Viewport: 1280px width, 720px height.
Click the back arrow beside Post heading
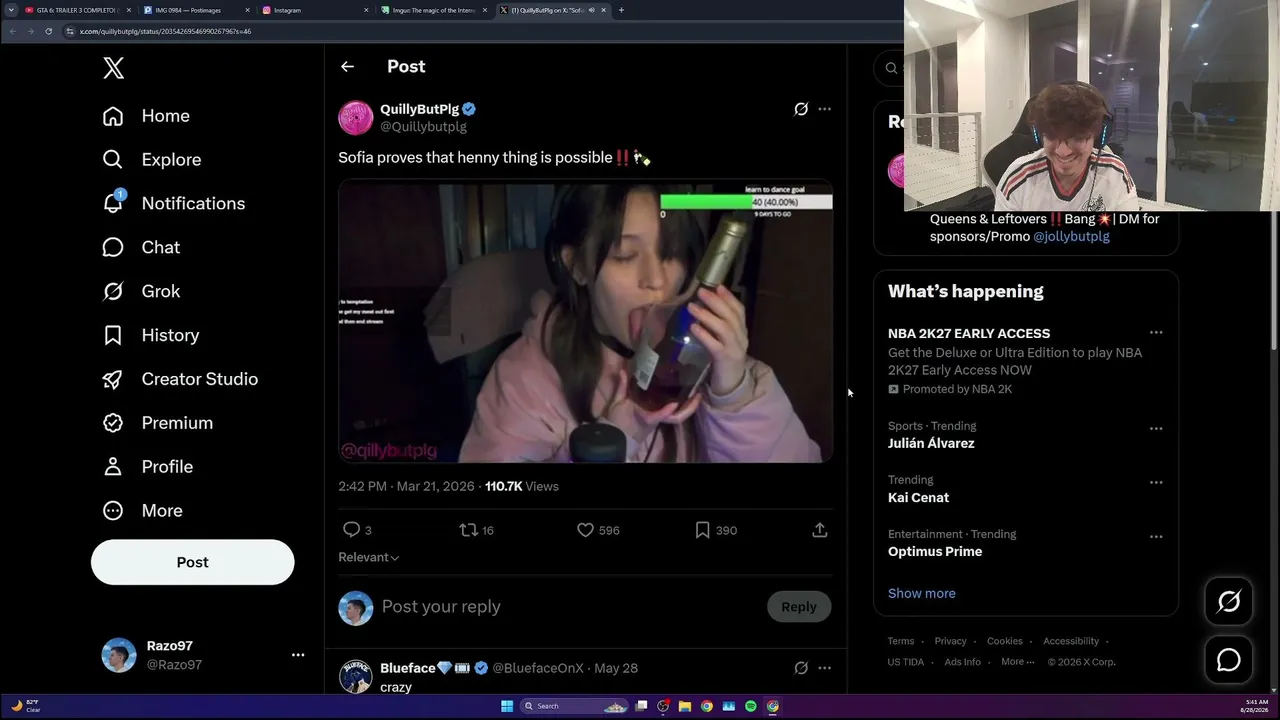tap(347, 67)
